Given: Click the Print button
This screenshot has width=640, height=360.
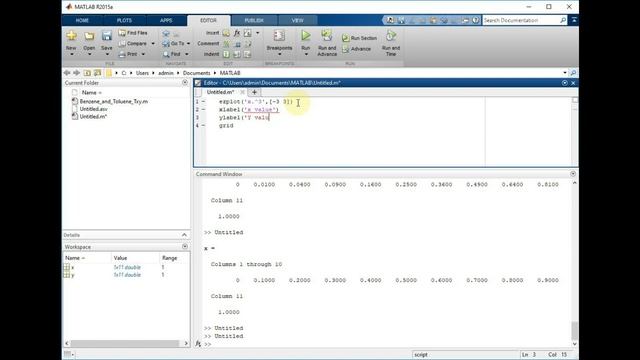Looking at the screenshot, I should (128, 54).
